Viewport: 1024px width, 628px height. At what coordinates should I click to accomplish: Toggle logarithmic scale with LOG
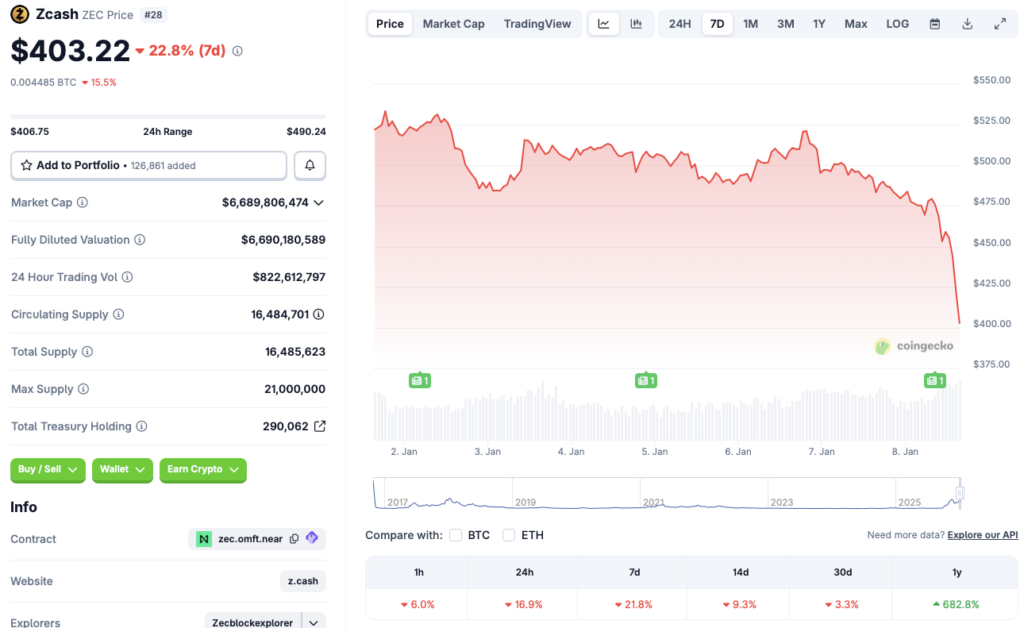click(896, 23)
